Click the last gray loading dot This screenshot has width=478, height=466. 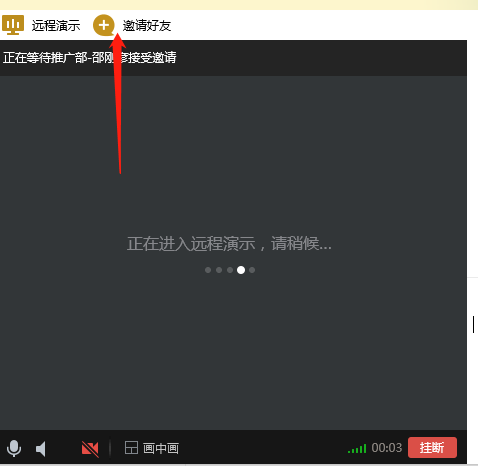pyautogui.click(x=252, y=270)
